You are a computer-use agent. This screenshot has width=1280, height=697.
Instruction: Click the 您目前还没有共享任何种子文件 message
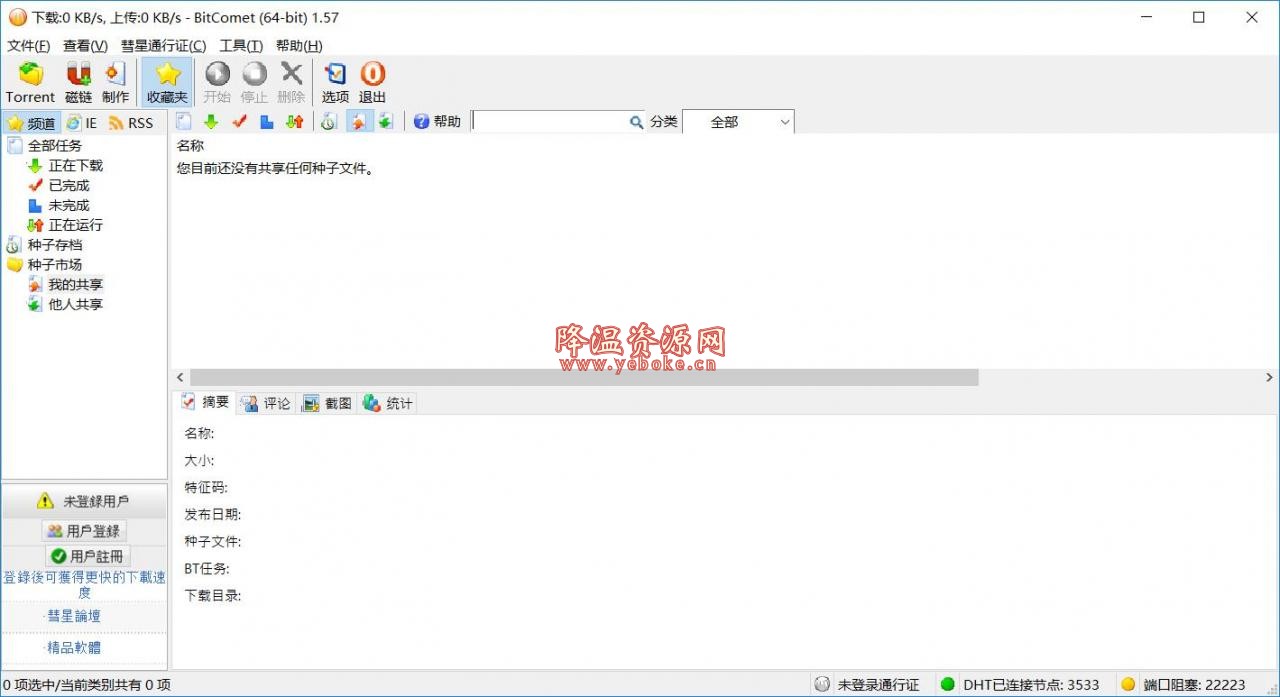[x=275, y=169]
